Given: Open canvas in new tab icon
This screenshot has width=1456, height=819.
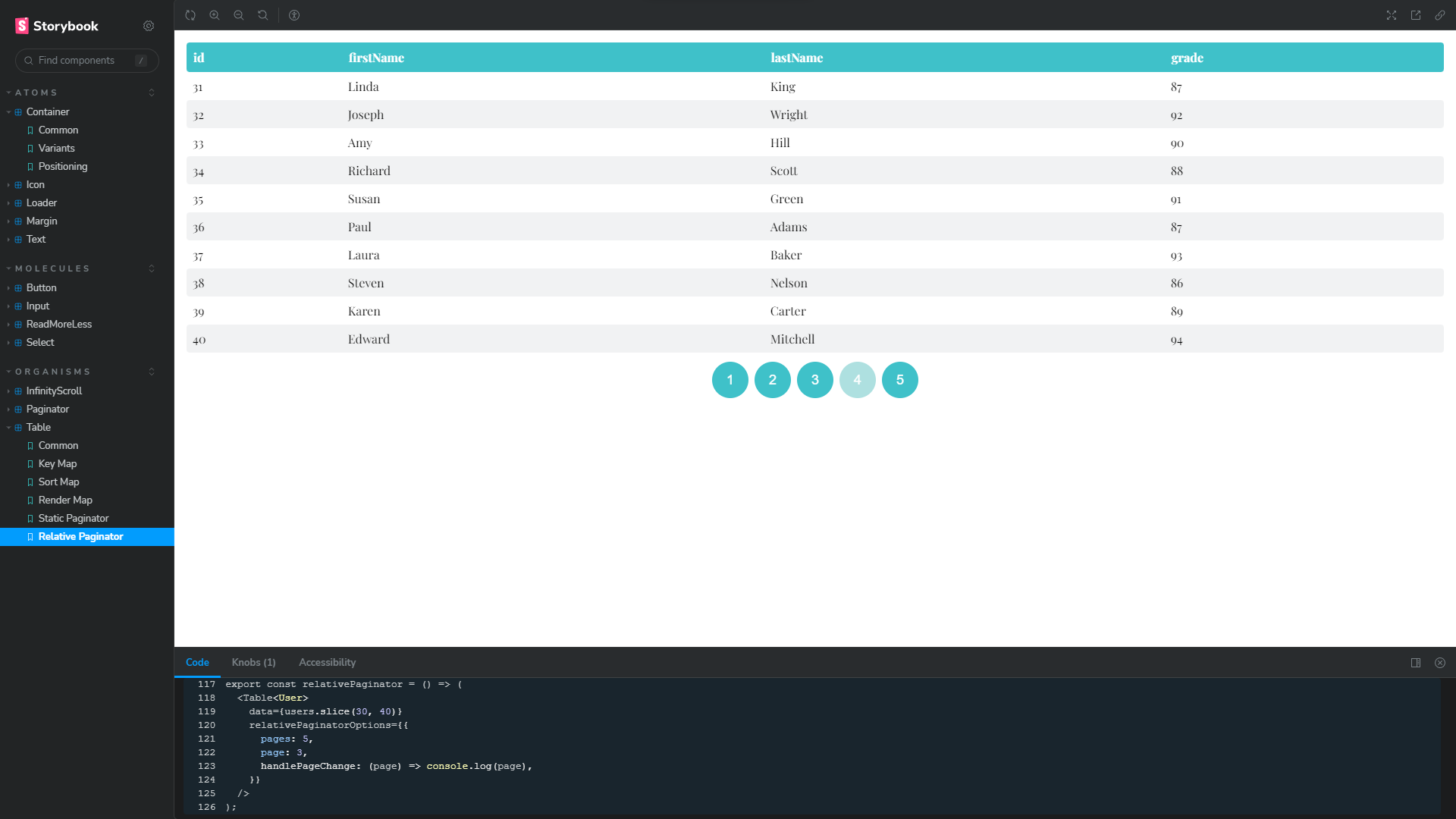Looking at the screenshot, I should 1416,15.
